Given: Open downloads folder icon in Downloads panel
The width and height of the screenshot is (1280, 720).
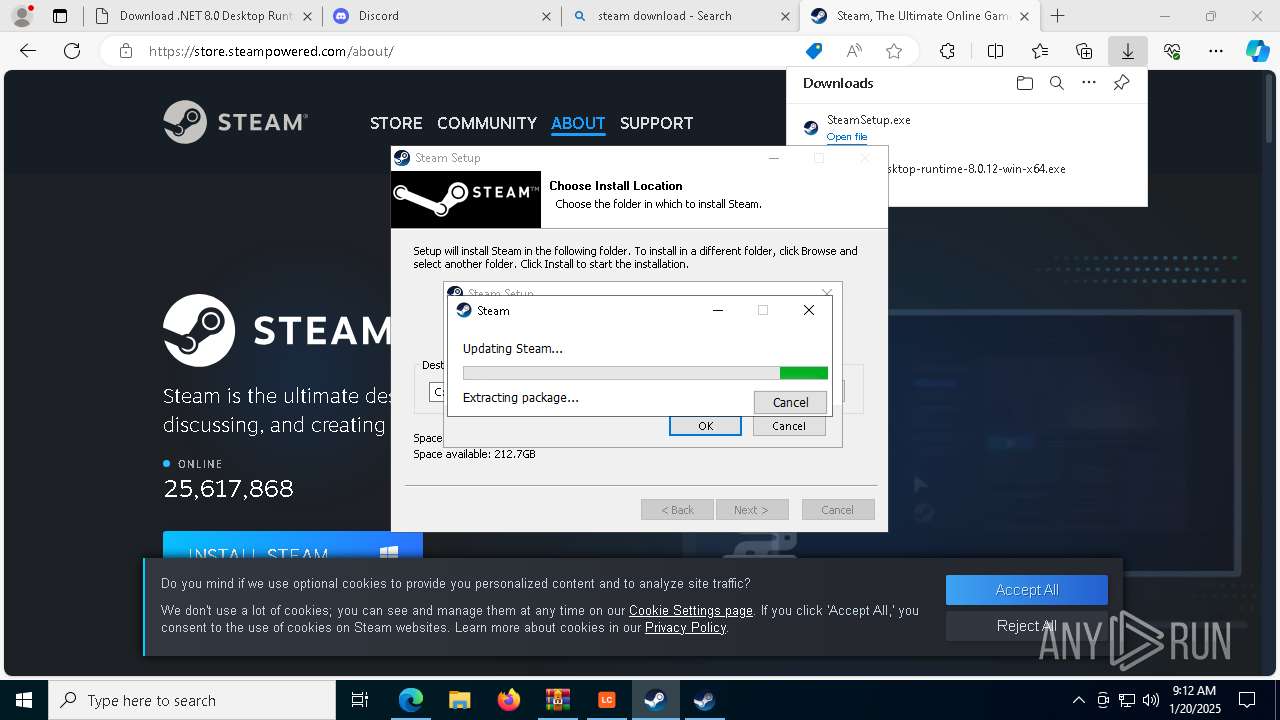Looking at the screenshot, I should (x=1024, y=83).
